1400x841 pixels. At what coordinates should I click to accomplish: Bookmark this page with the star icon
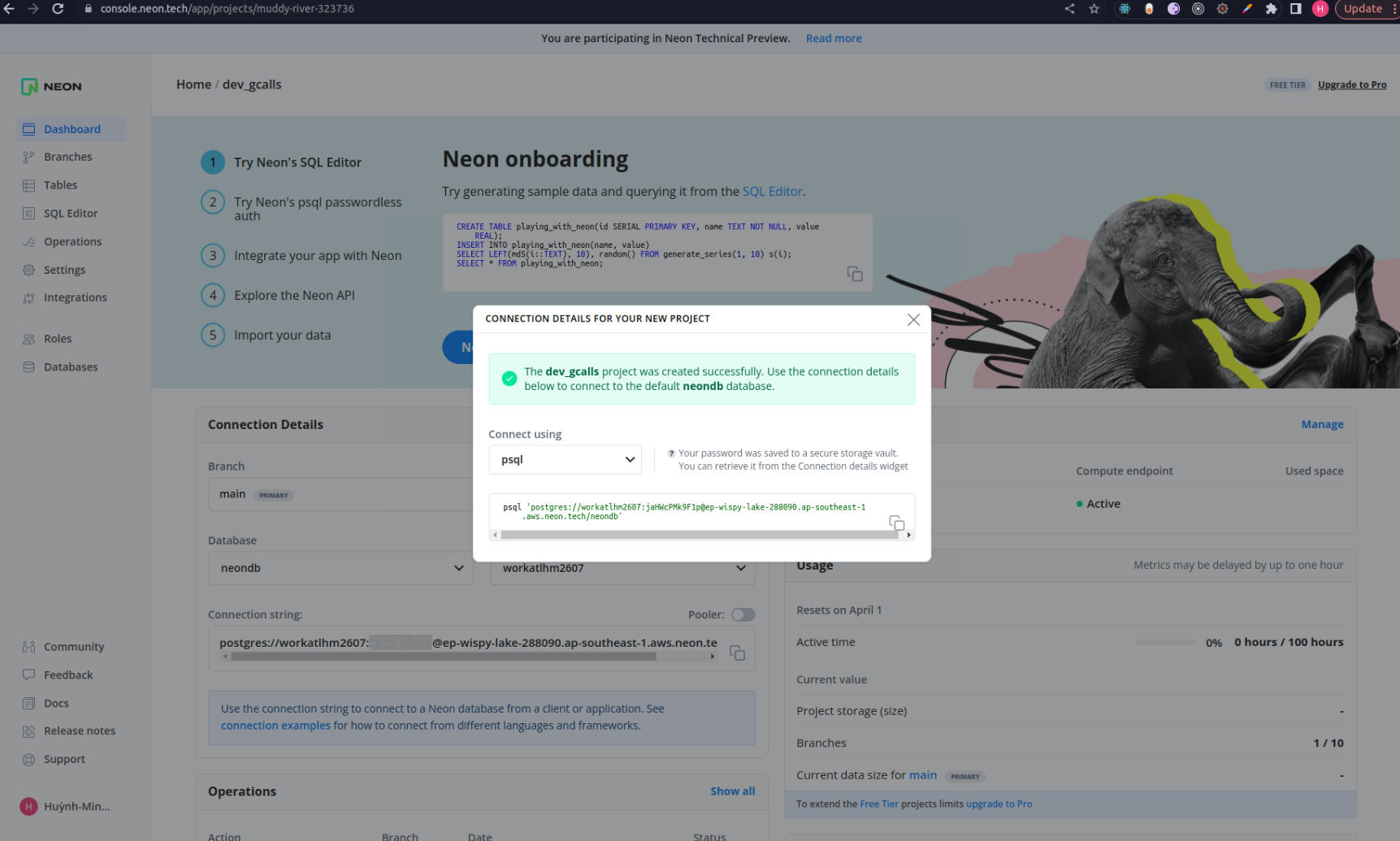click(x=1094, y=9)
